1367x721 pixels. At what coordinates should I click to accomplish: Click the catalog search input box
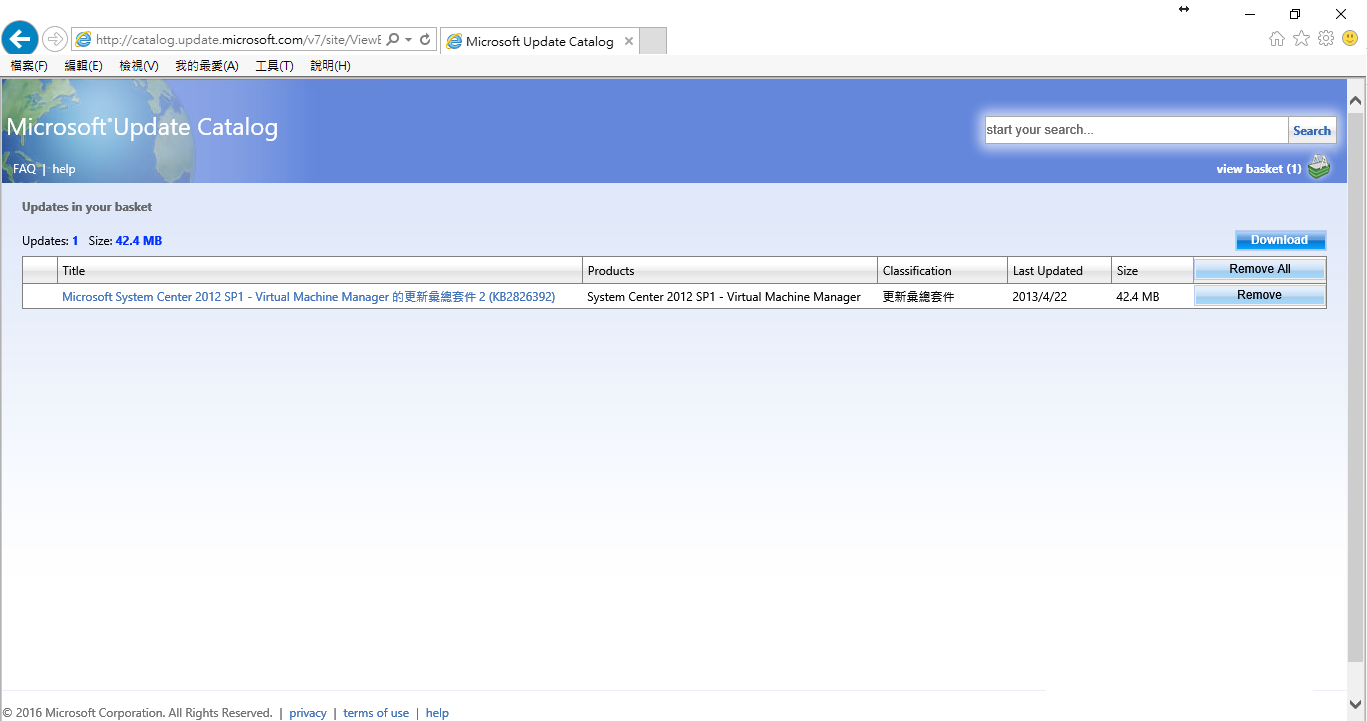pyautogui.click(x=1136, y=130)
